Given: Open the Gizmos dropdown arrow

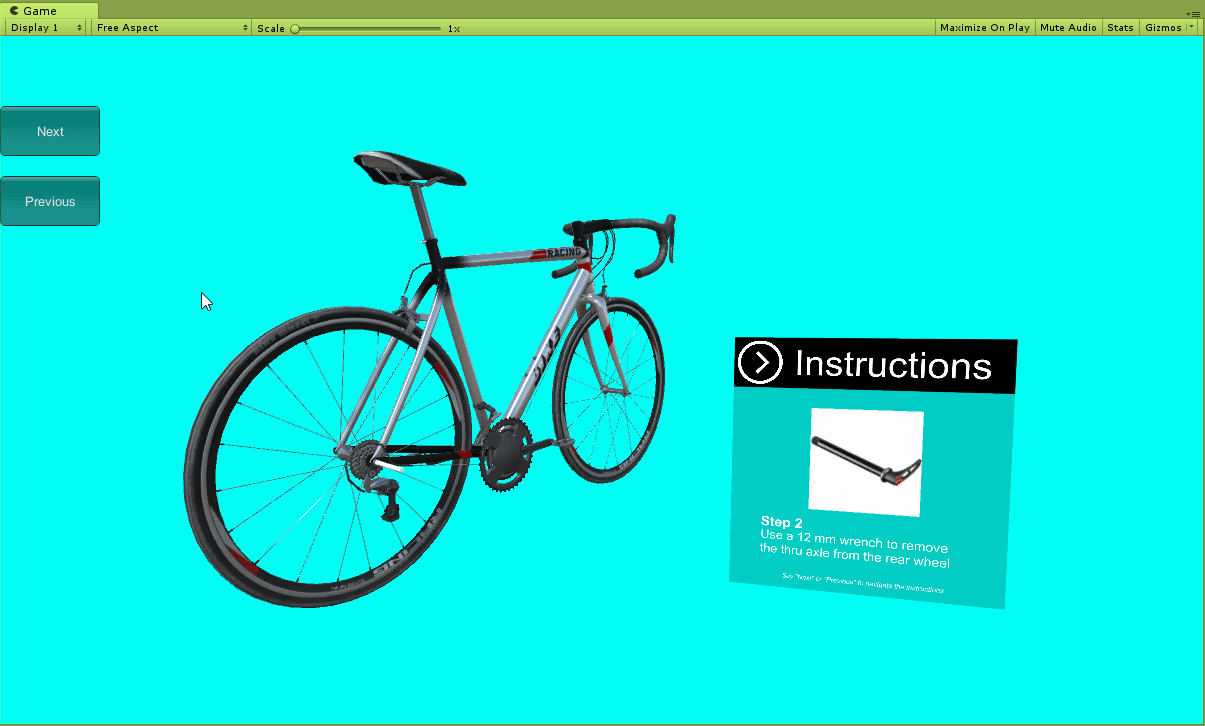Looking at the screenshot, I should [1191, 28].
